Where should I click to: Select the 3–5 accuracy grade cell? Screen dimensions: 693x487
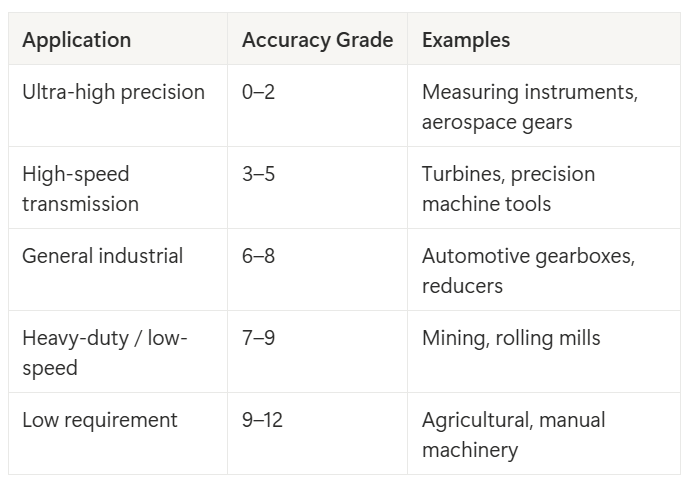tap(258, 174)
